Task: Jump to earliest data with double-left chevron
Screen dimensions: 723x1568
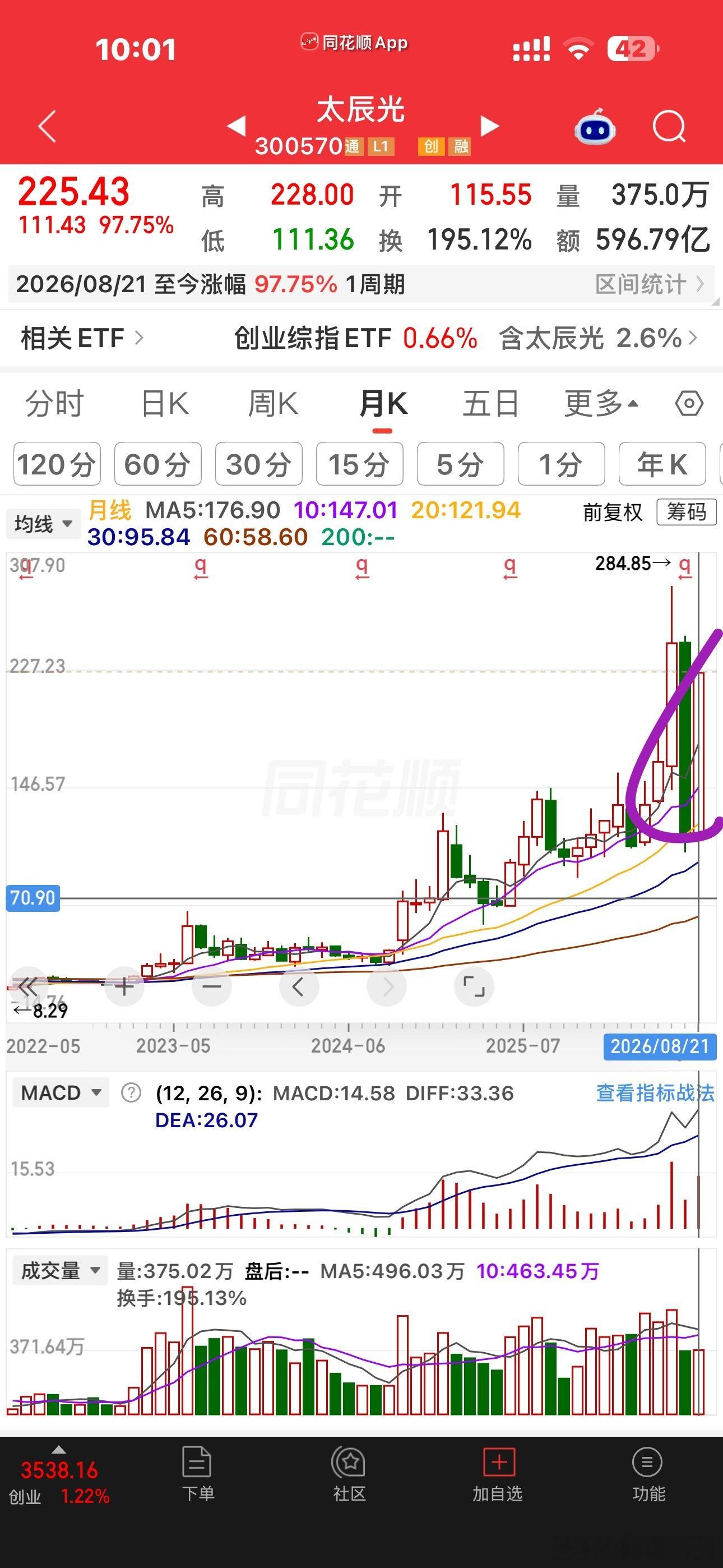Action: tap(28, 986)
